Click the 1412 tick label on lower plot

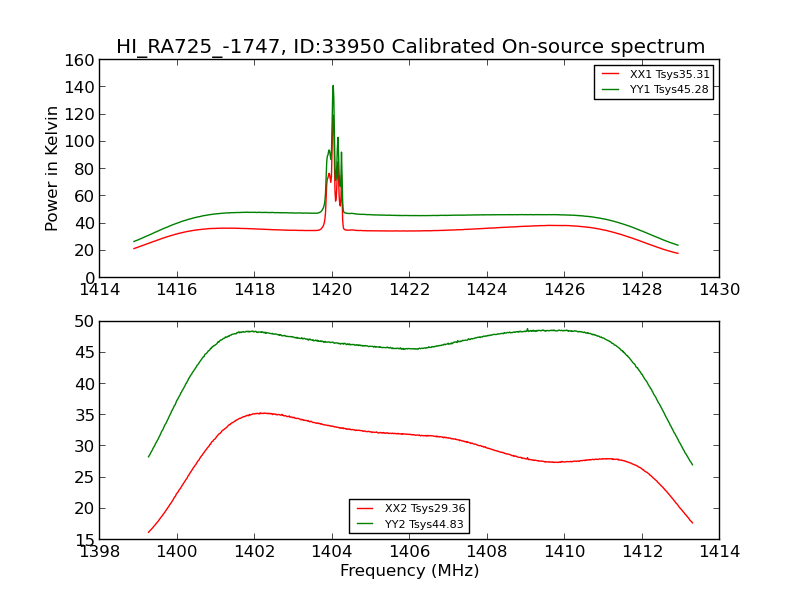pos(642,552)
